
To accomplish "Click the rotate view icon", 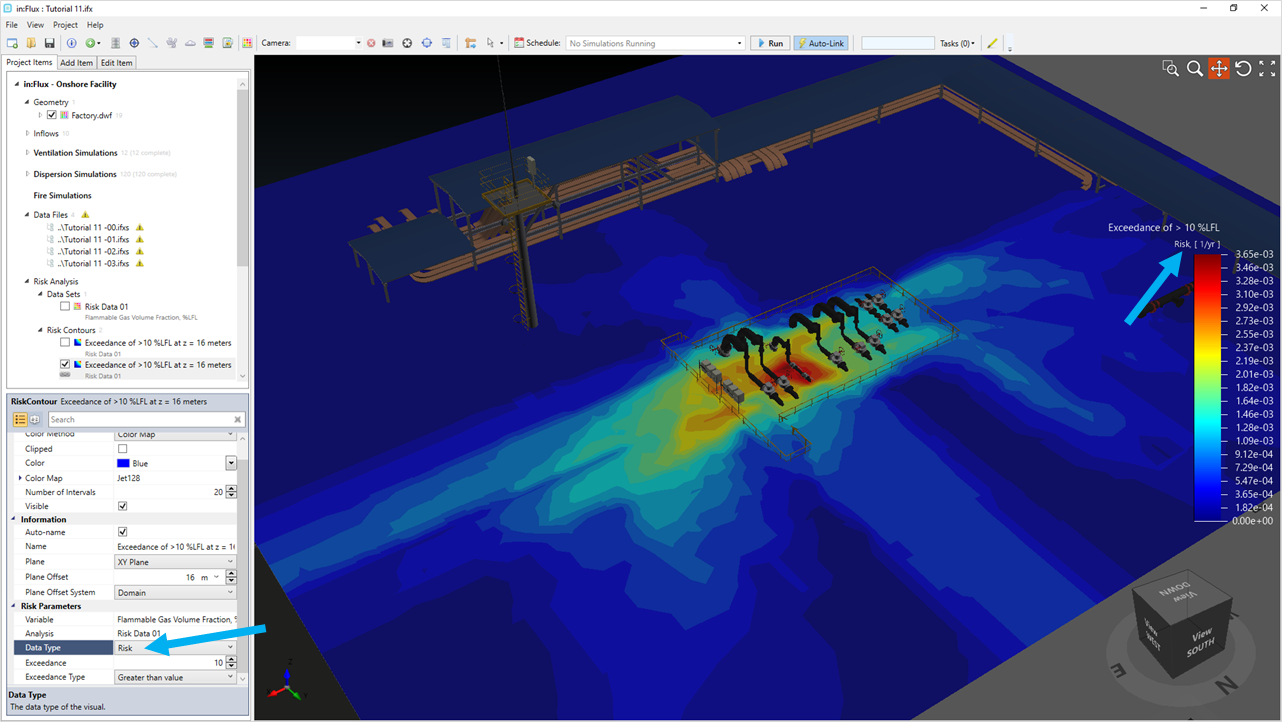I will point(1243,69).
